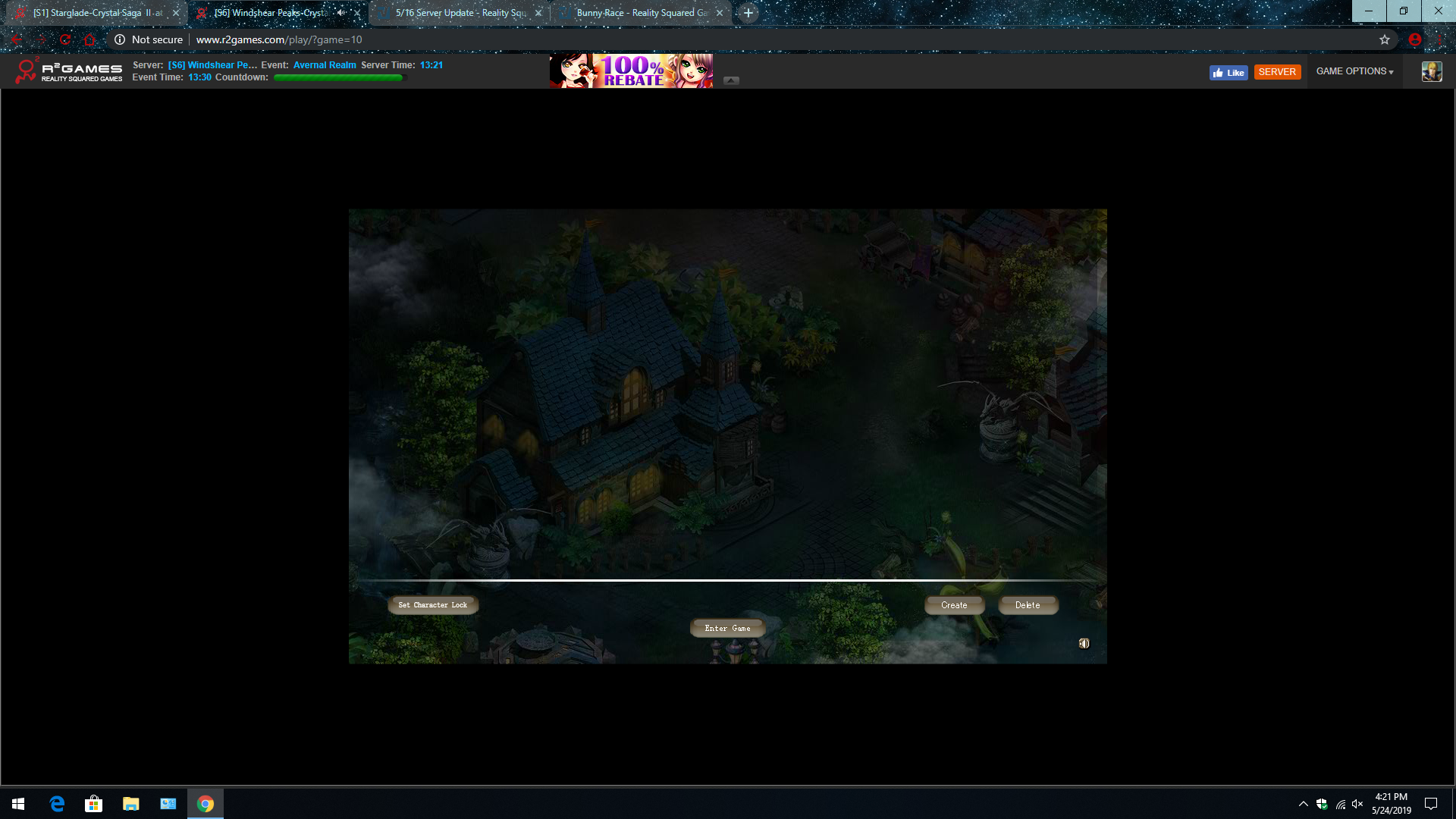
Task: Show hidden system tray icons
Action: 1303,804
